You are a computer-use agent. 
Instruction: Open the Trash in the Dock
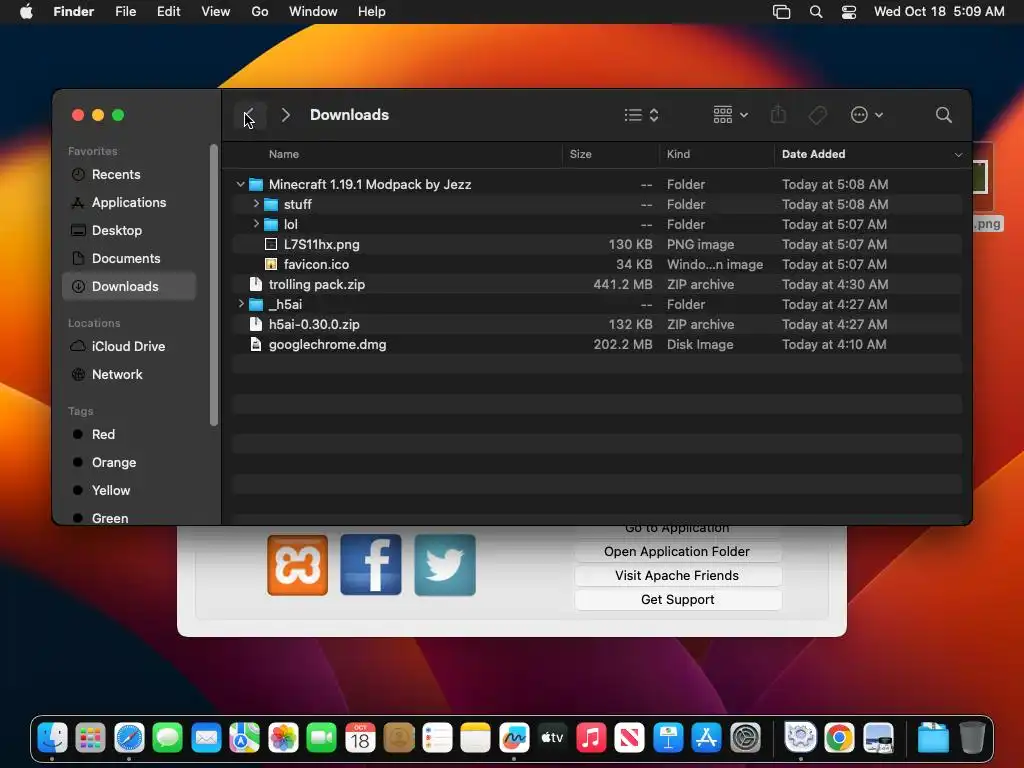pyautogui.click(x=972, y=738)
